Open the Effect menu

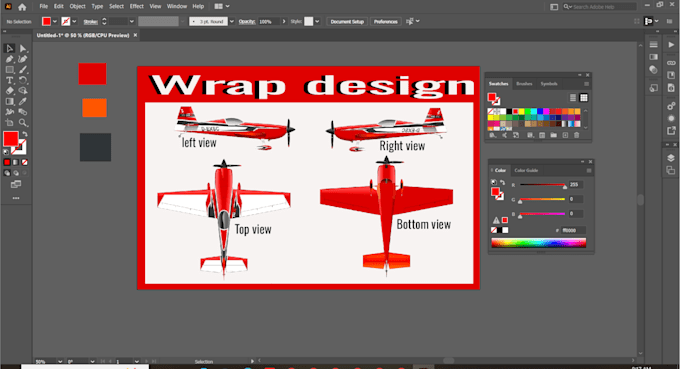click(136, 7)
